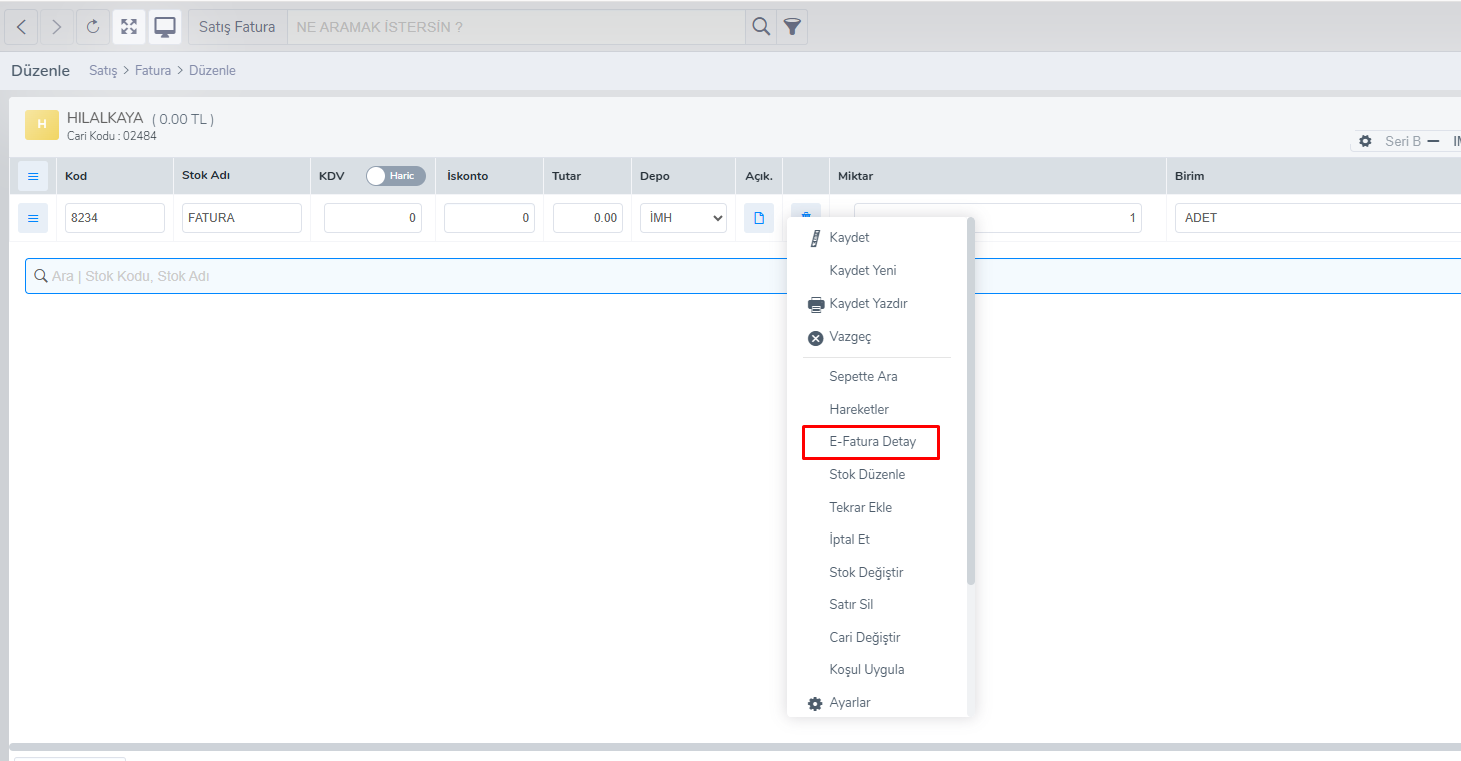Click the Seri B label

pos(1403,142)
